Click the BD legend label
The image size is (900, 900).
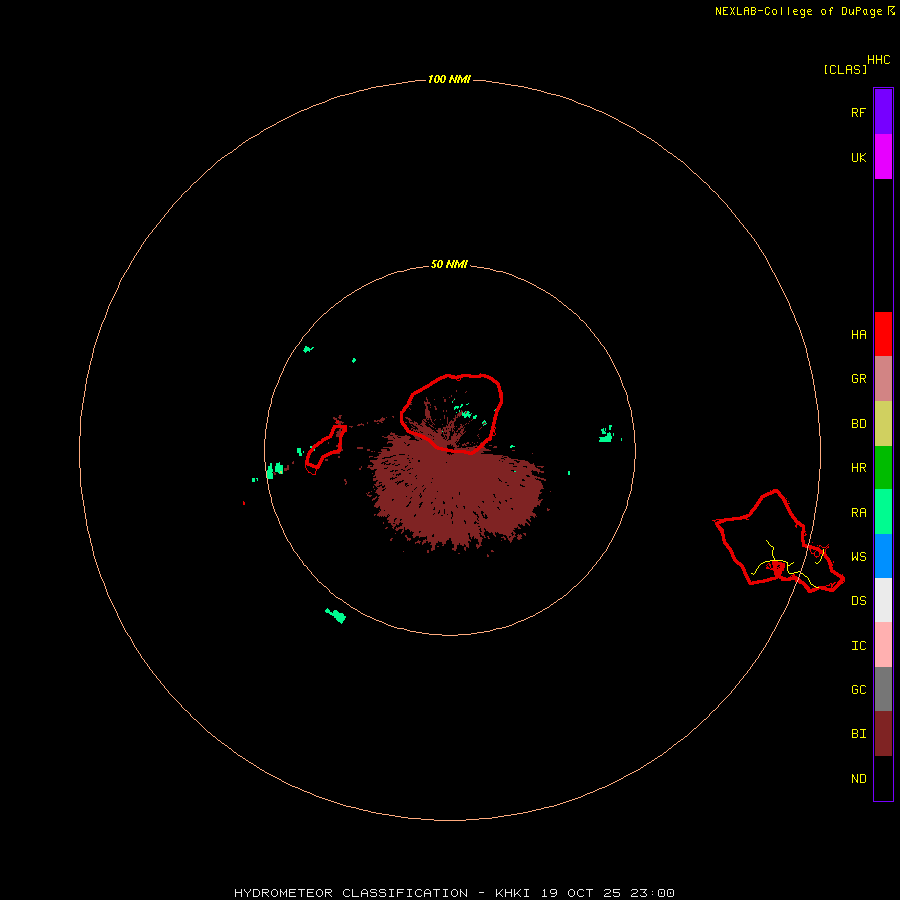click(x=858, y=424)
